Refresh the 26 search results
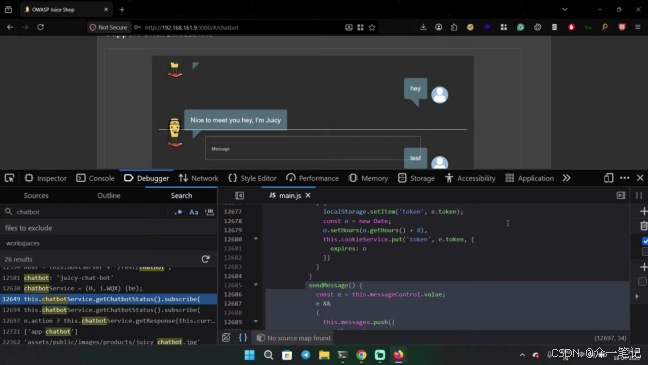648x365 pixels. tap(205, 259)
